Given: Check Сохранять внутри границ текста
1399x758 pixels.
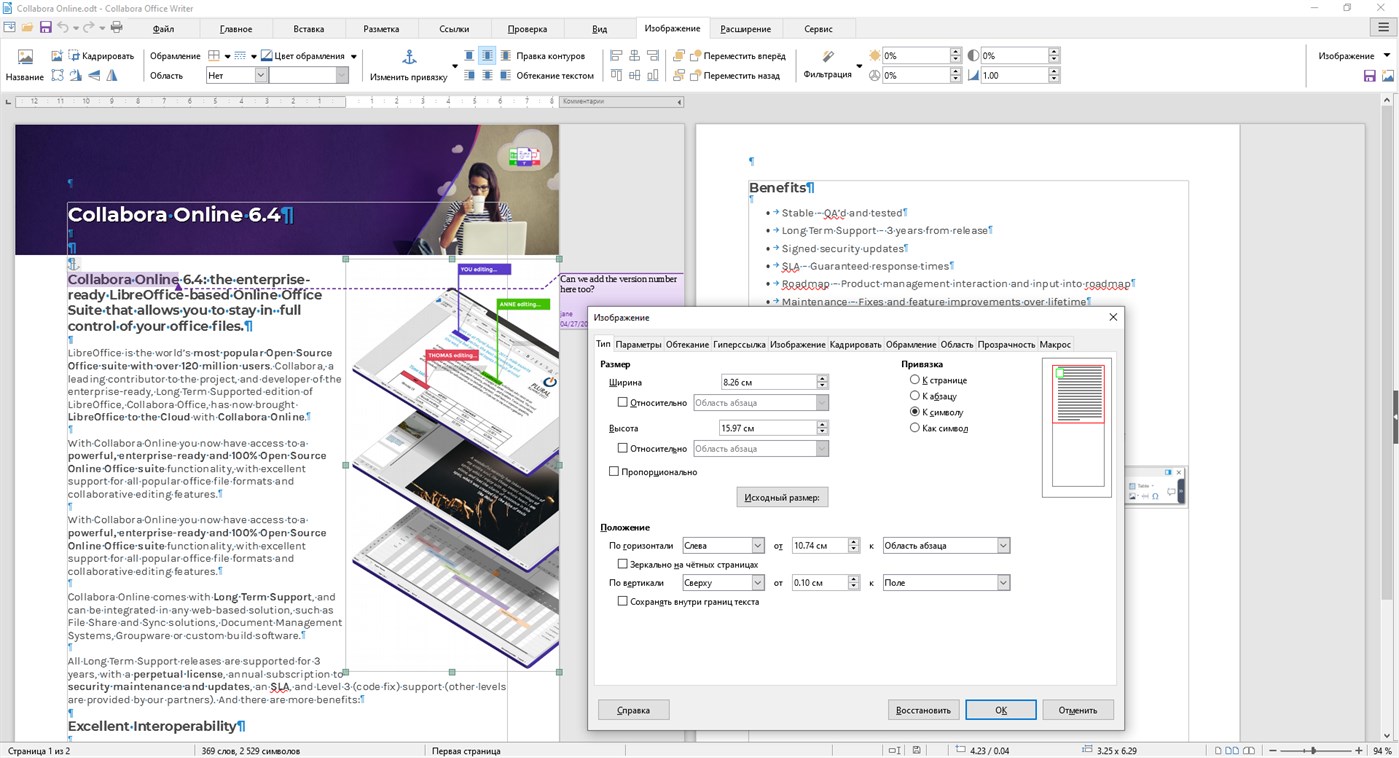Looking at the screenshot, I should click(622, 601).
